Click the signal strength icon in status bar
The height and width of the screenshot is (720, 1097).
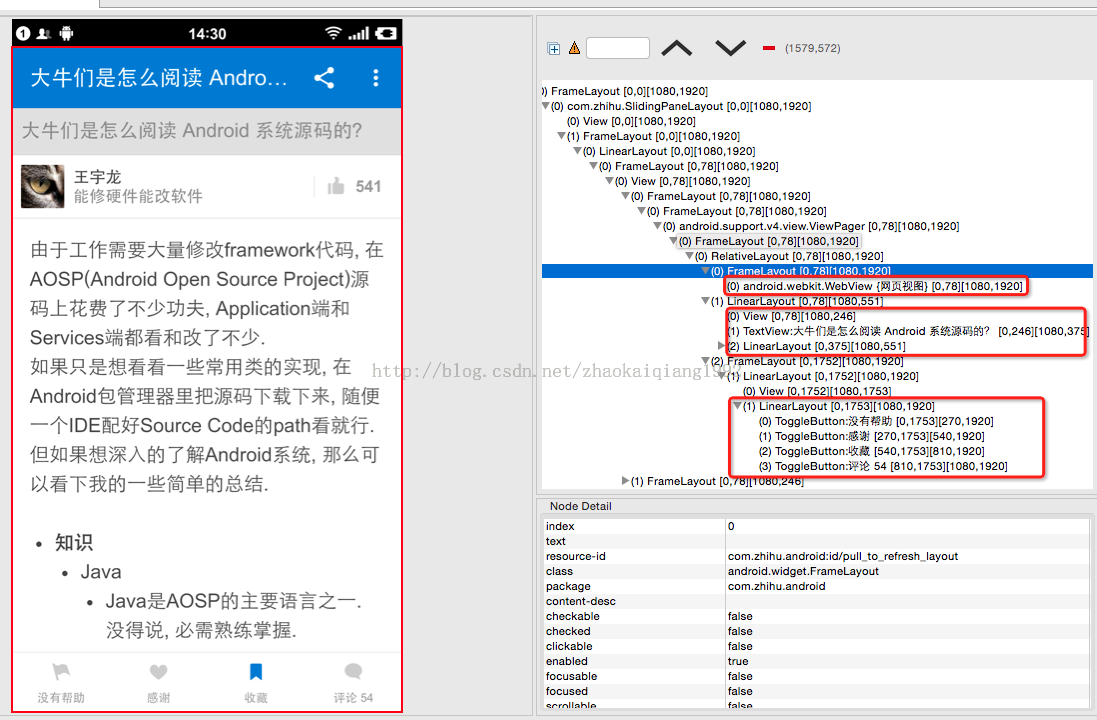[359, 33]
